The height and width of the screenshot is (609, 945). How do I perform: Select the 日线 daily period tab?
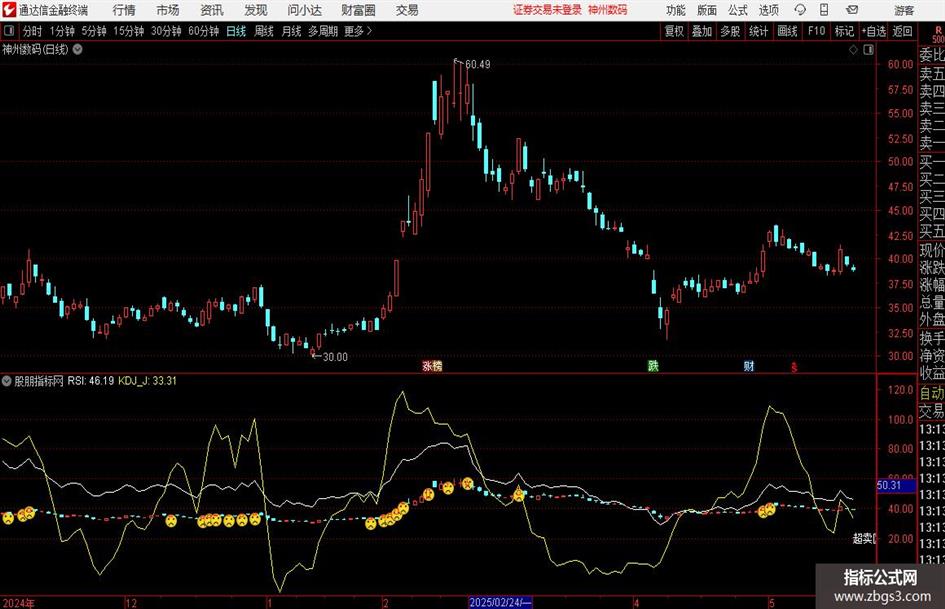pyautogui.click(x=236, y=31)
